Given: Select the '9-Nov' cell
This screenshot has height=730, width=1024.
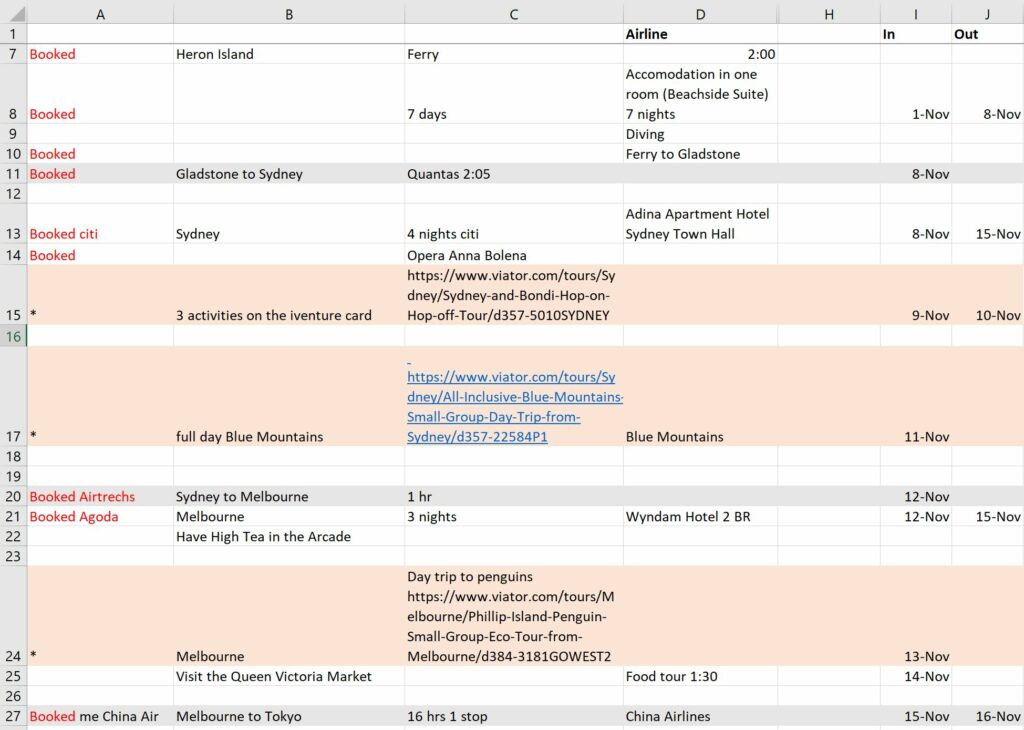Looking at the screenshot, I should click(x=916, y=295).
